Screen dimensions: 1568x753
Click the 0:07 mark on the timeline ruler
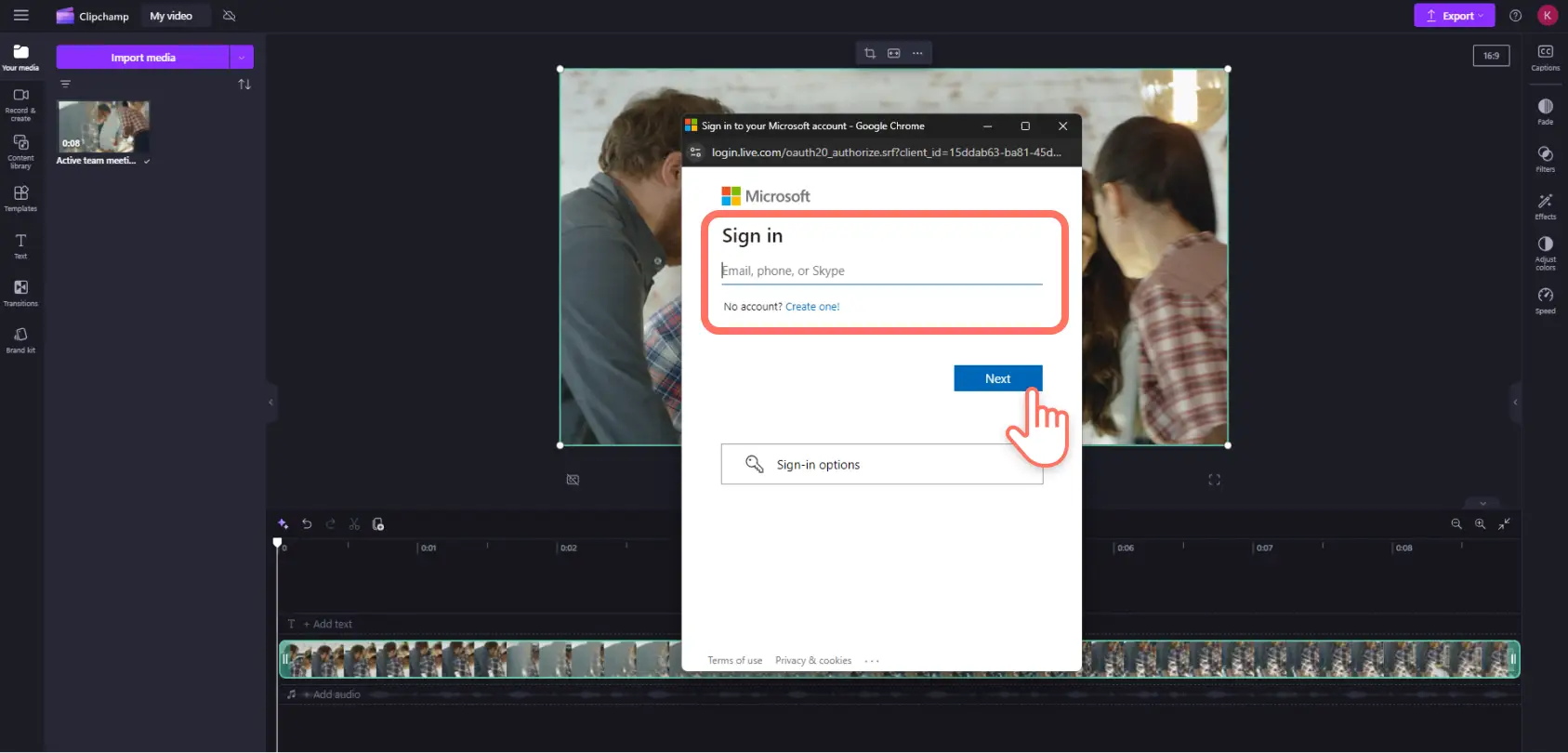1265,548
